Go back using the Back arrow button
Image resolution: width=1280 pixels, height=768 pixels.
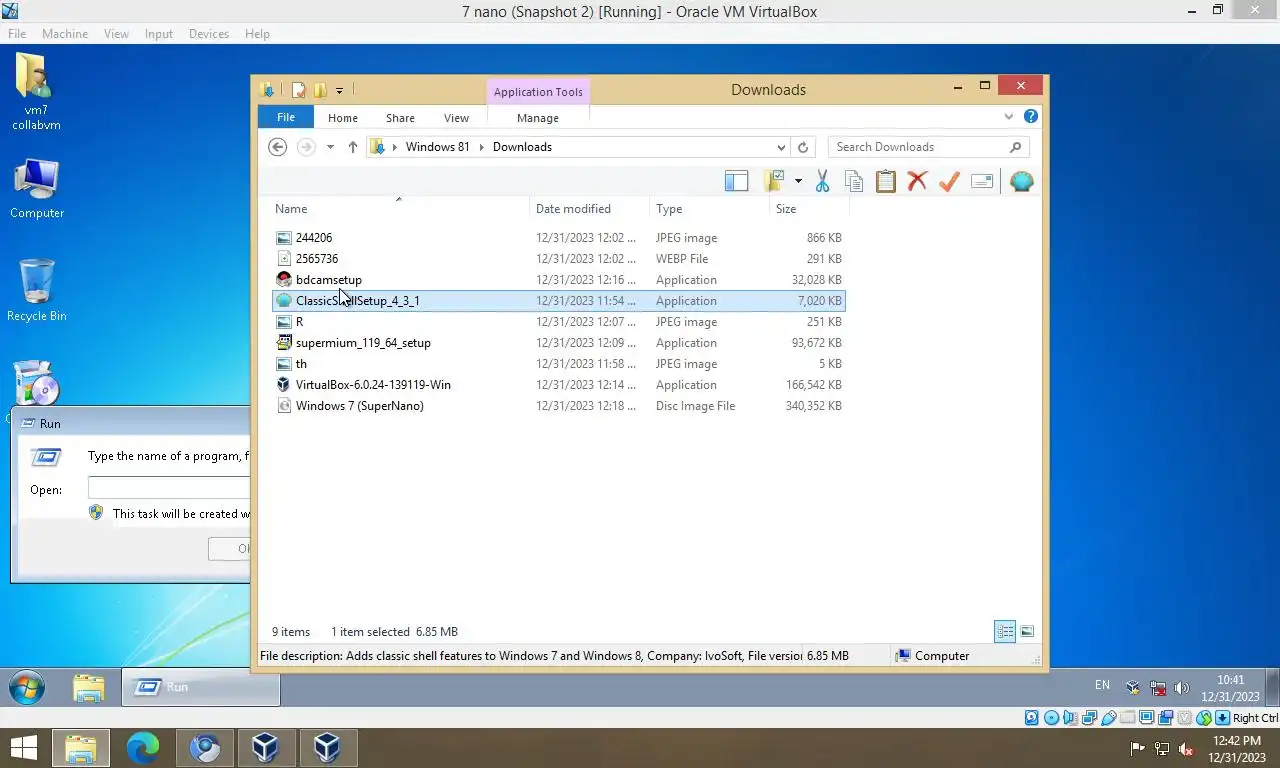[x=278, y=147]
